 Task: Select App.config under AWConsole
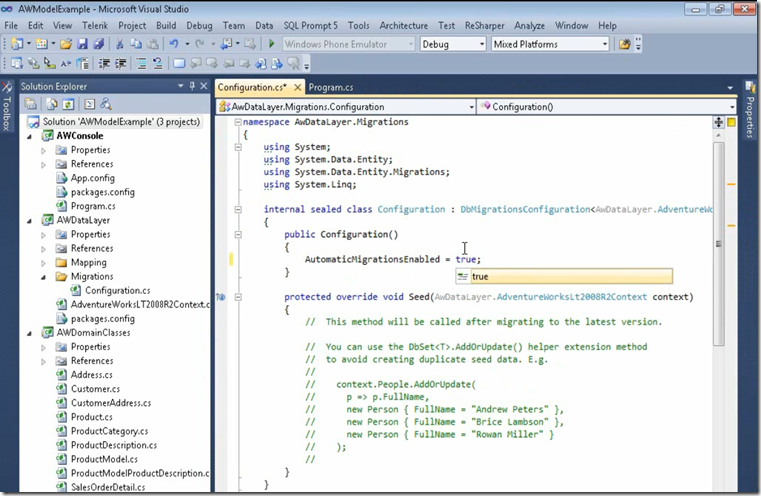pyautogui.click(x=93, y=178)
